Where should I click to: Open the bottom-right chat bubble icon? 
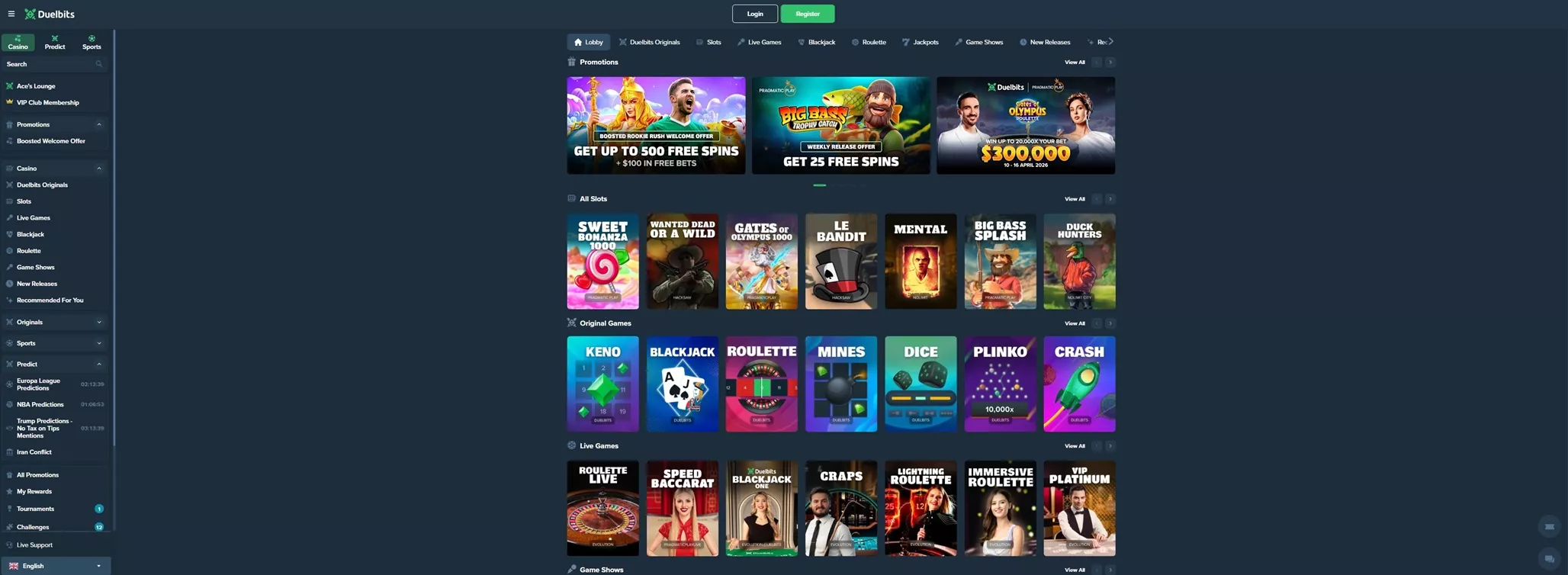point(1549,559)
